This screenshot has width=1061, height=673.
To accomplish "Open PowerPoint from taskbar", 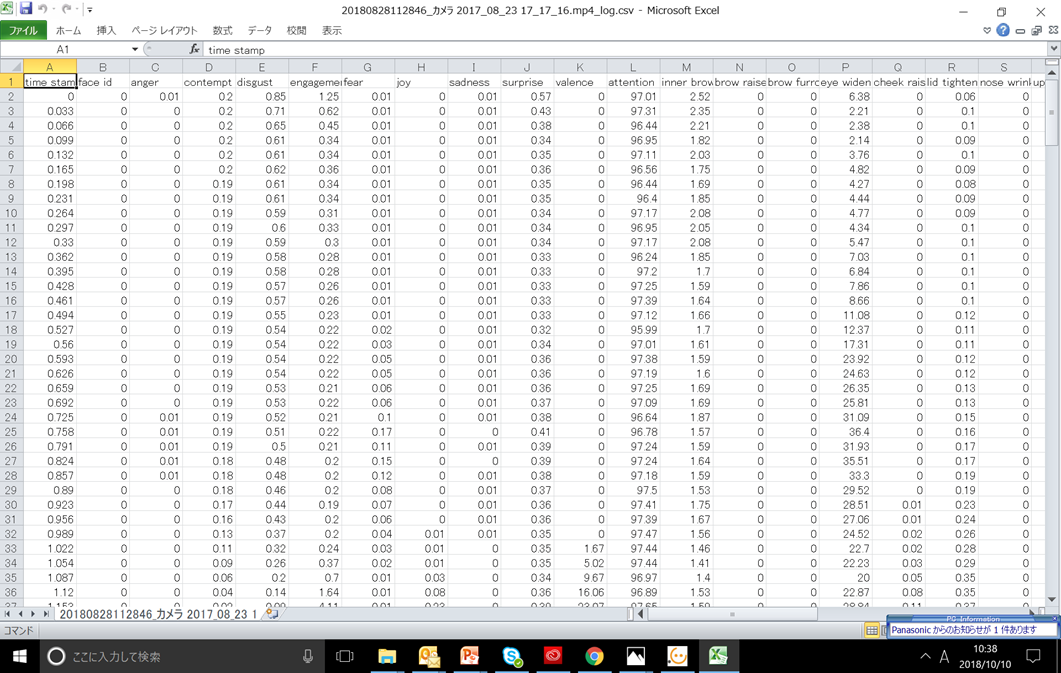I will (470, 656).
